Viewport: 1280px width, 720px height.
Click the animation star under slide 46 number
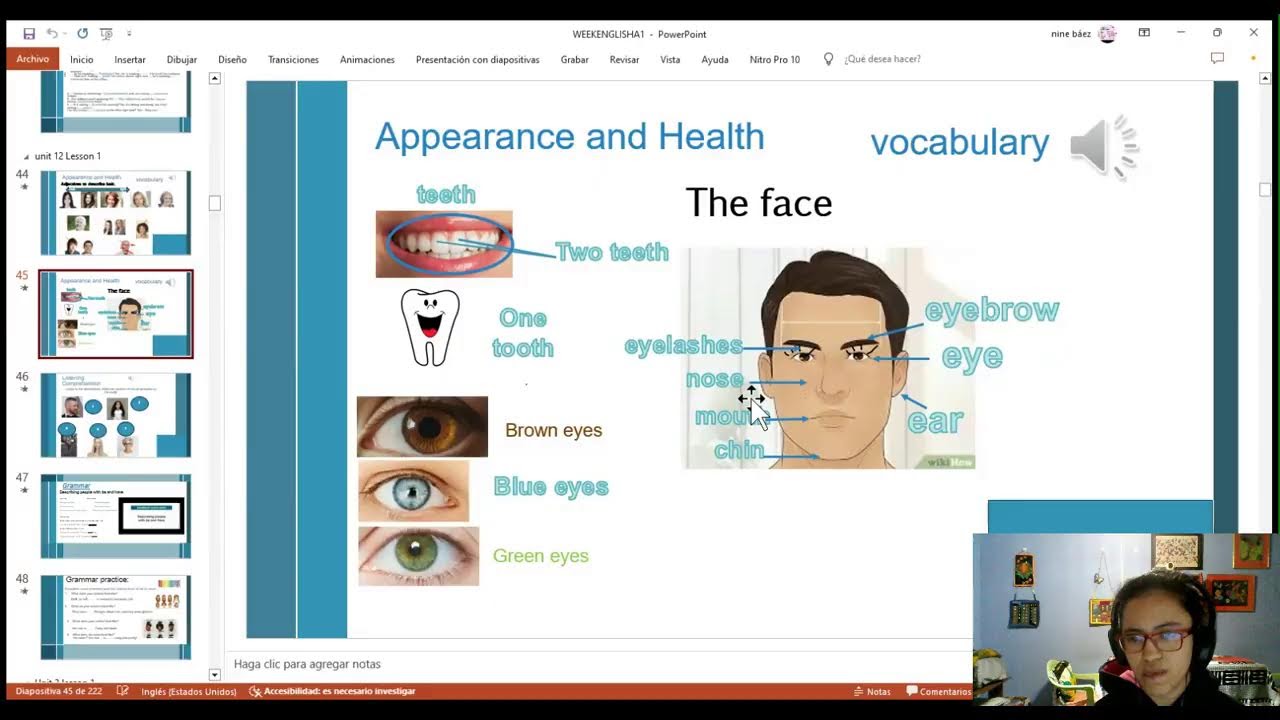tap(24, 389)
